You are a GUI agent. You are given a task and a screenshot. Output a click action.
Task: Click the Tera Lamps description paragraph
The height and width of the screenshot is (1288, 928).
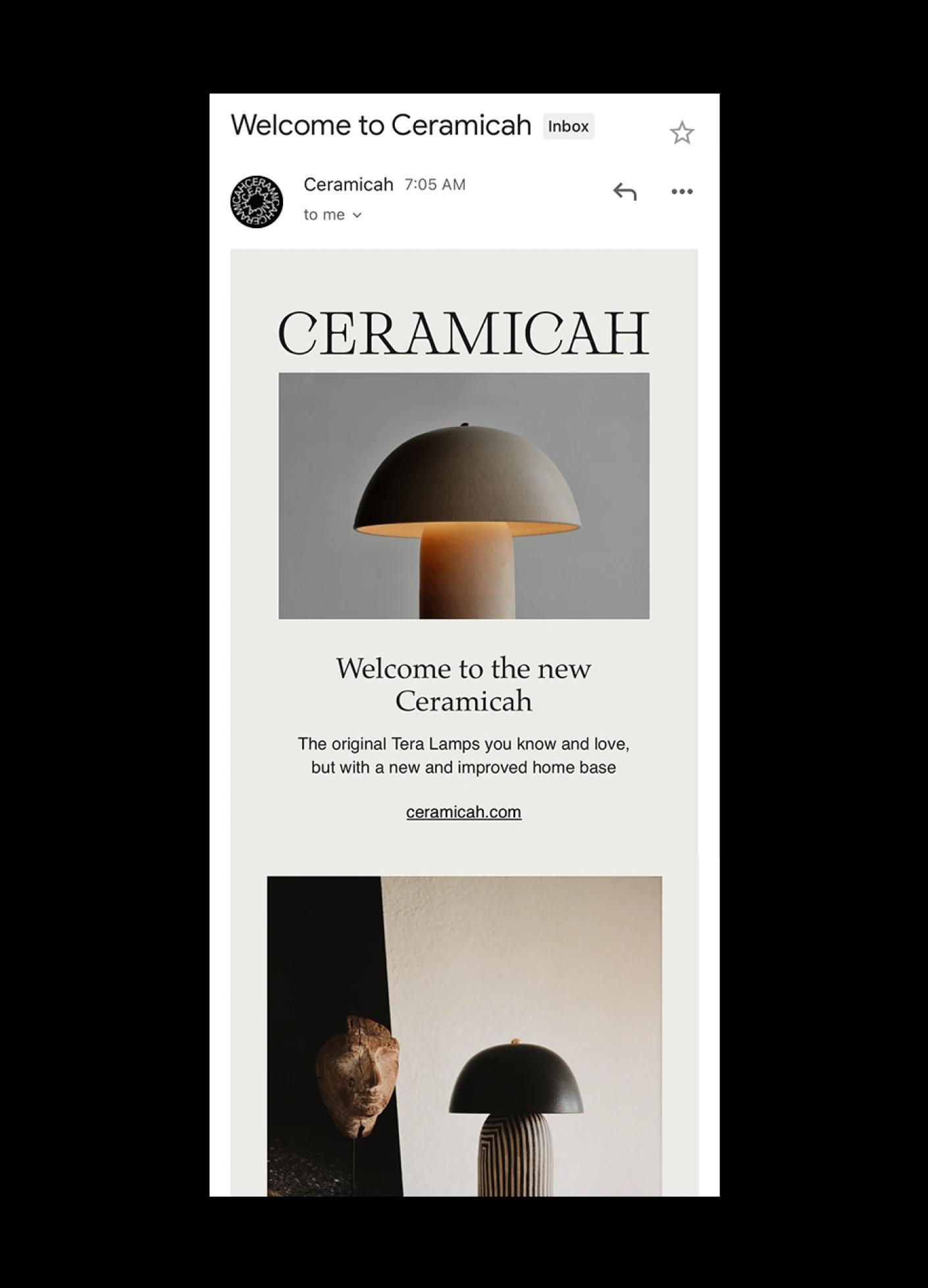coord(464,756)
